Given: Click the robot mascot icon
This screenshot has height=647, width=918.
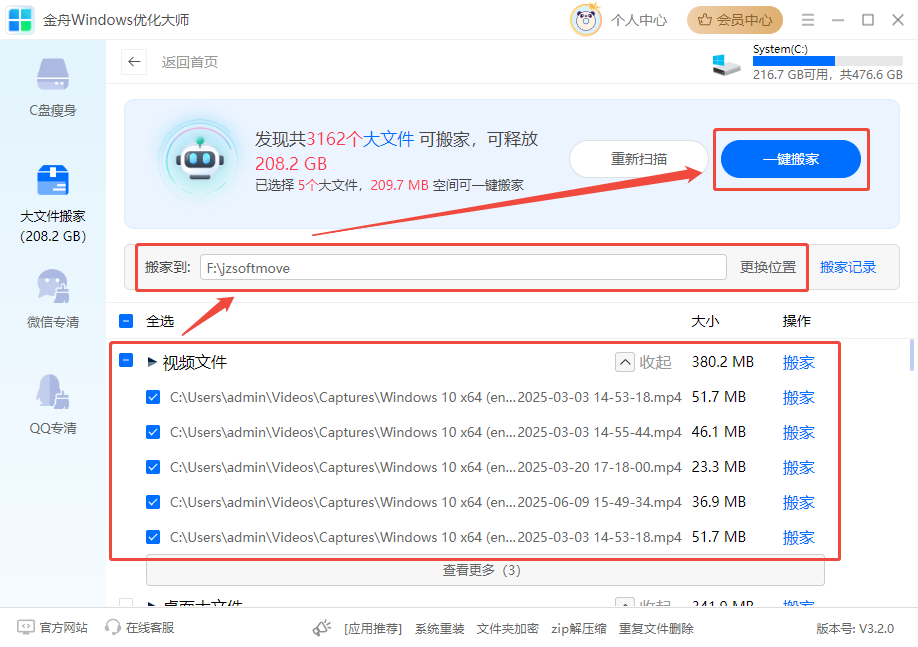Looking at the screenshot, I should 201,160.
